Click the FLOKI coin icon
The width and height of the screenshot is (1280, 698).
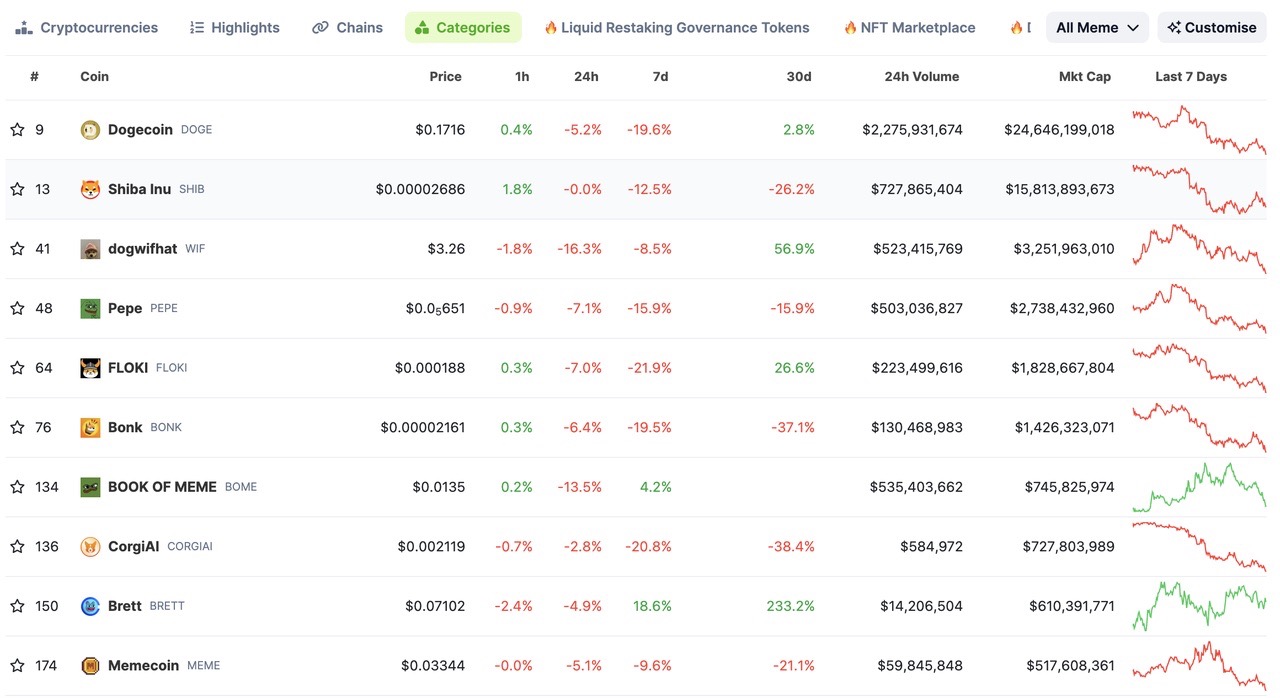tap(90, 367)
